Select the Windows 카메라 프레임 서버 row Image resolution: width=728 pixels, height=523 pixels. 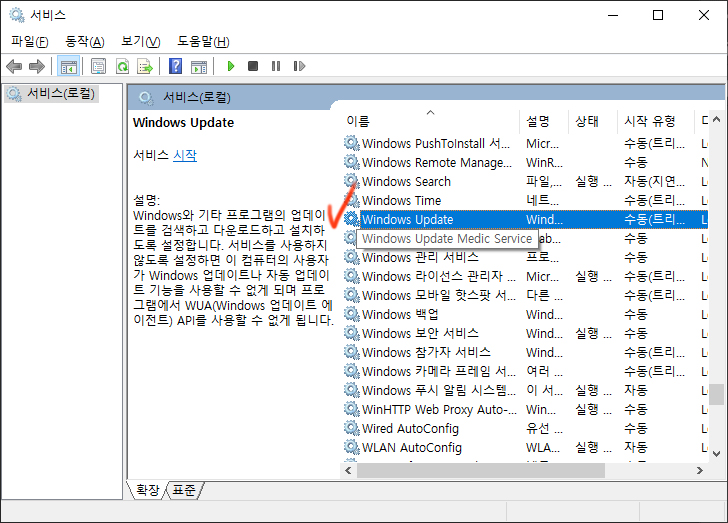pos(525,372)
